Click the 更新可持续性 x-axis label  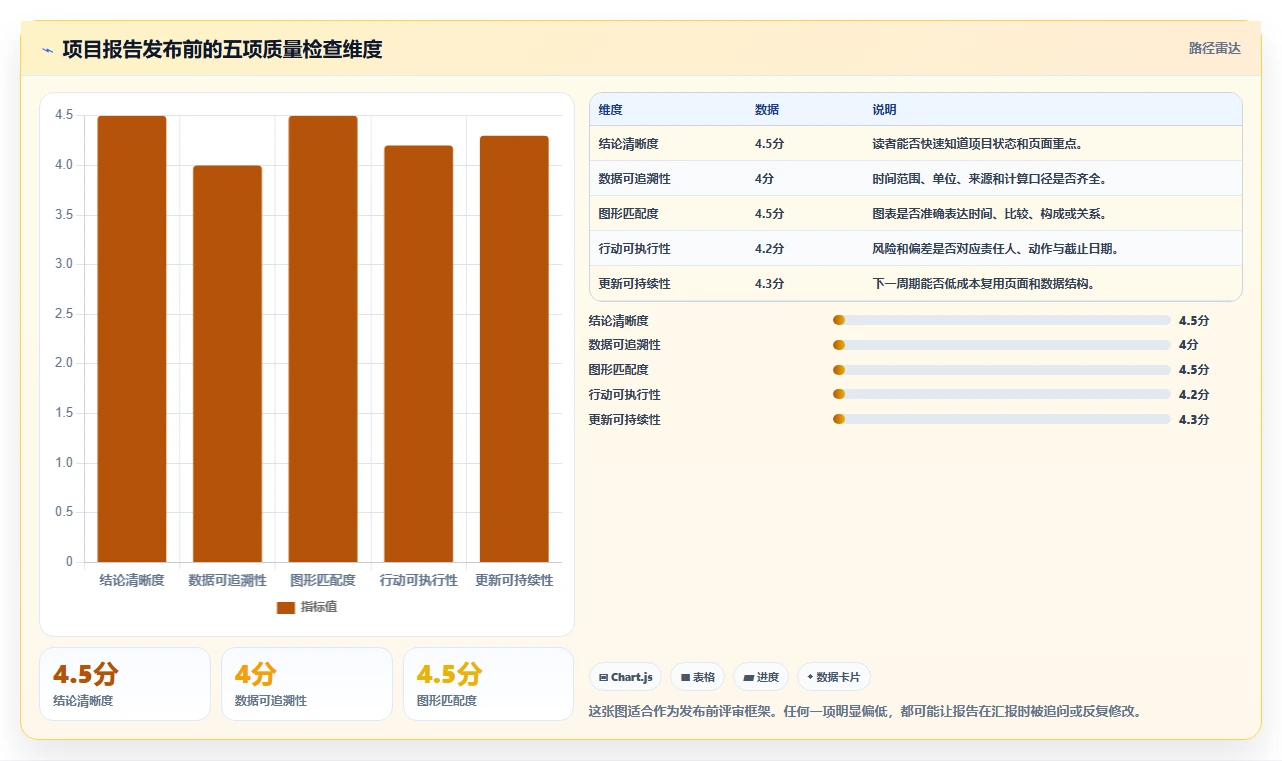point(514,580)
